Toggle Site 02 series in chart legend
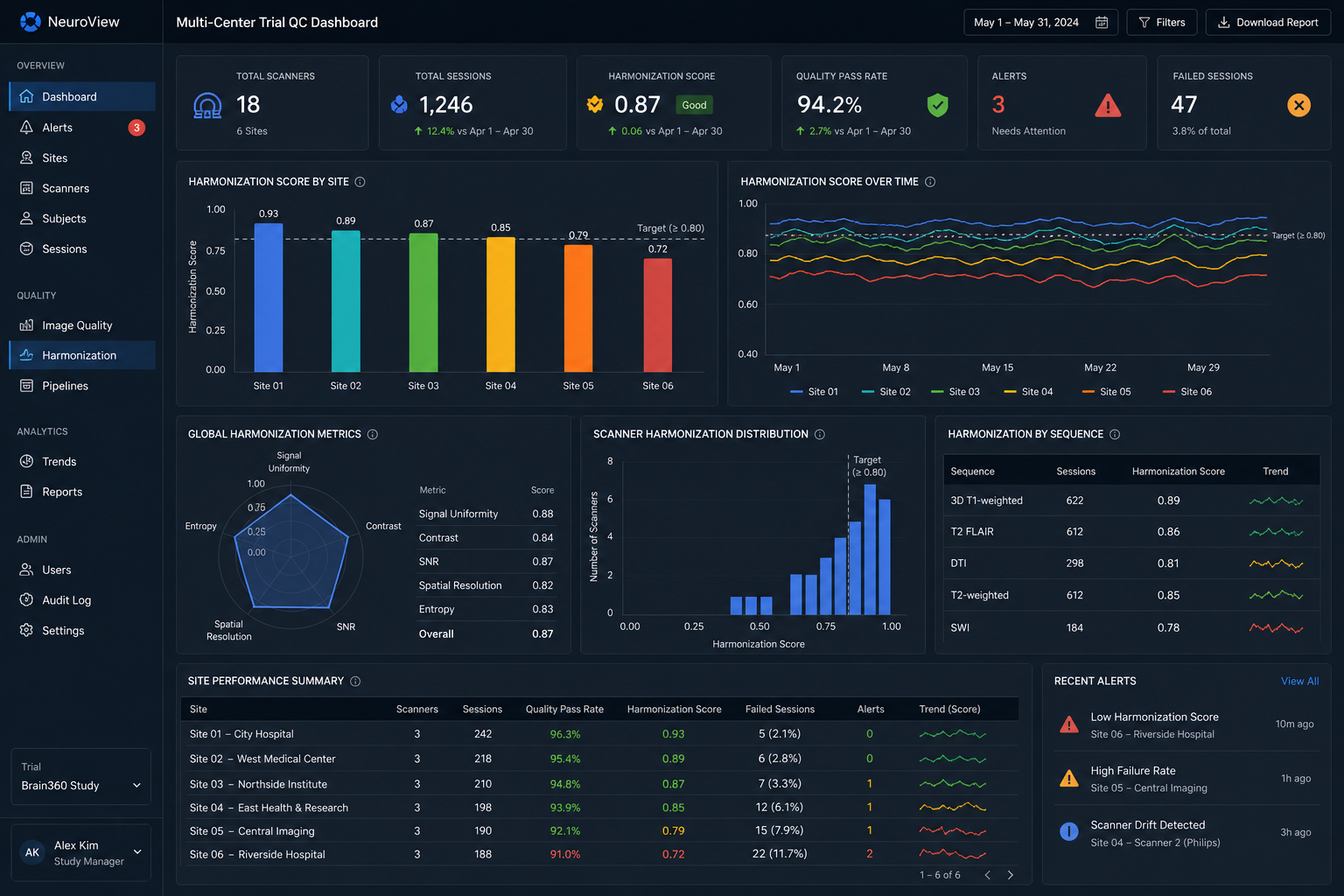 pos(885,392)
